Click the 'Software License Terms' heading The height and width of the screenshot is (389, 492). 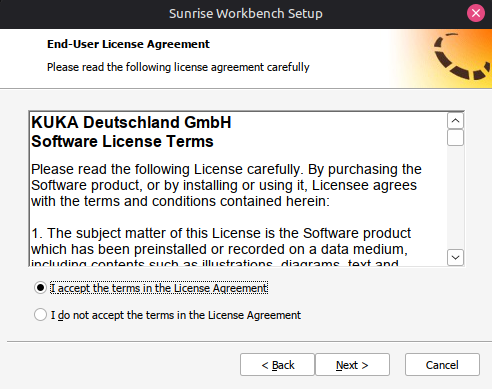tap(122, 141)
